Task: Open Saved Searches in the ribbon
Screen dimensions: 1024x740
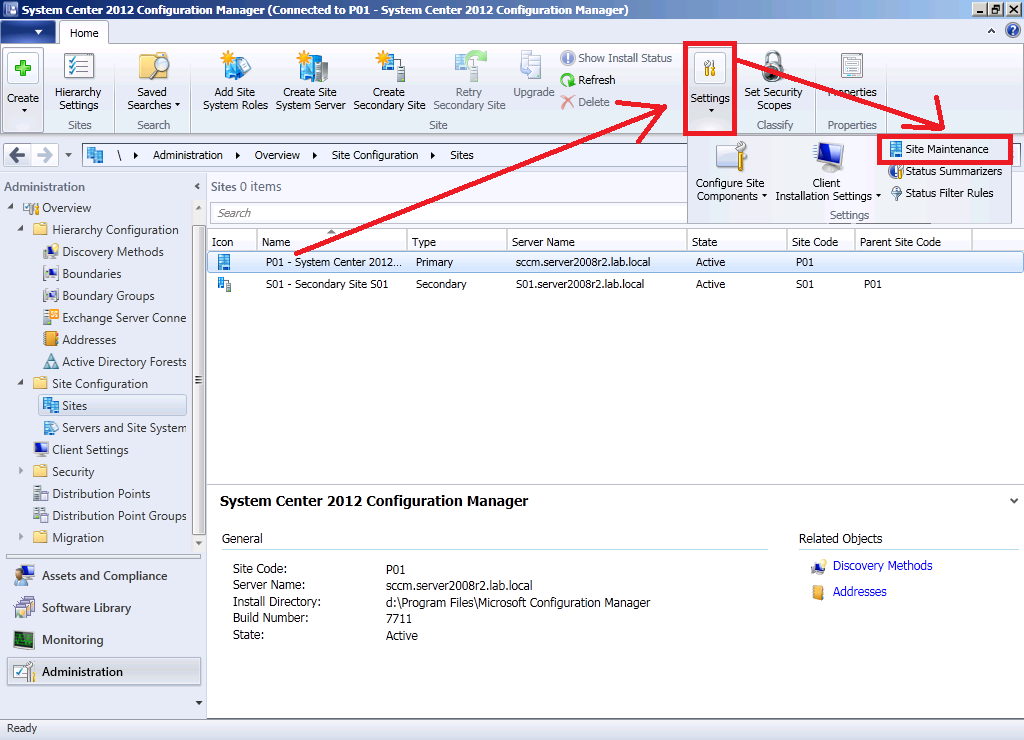Action: pos(153,82)
